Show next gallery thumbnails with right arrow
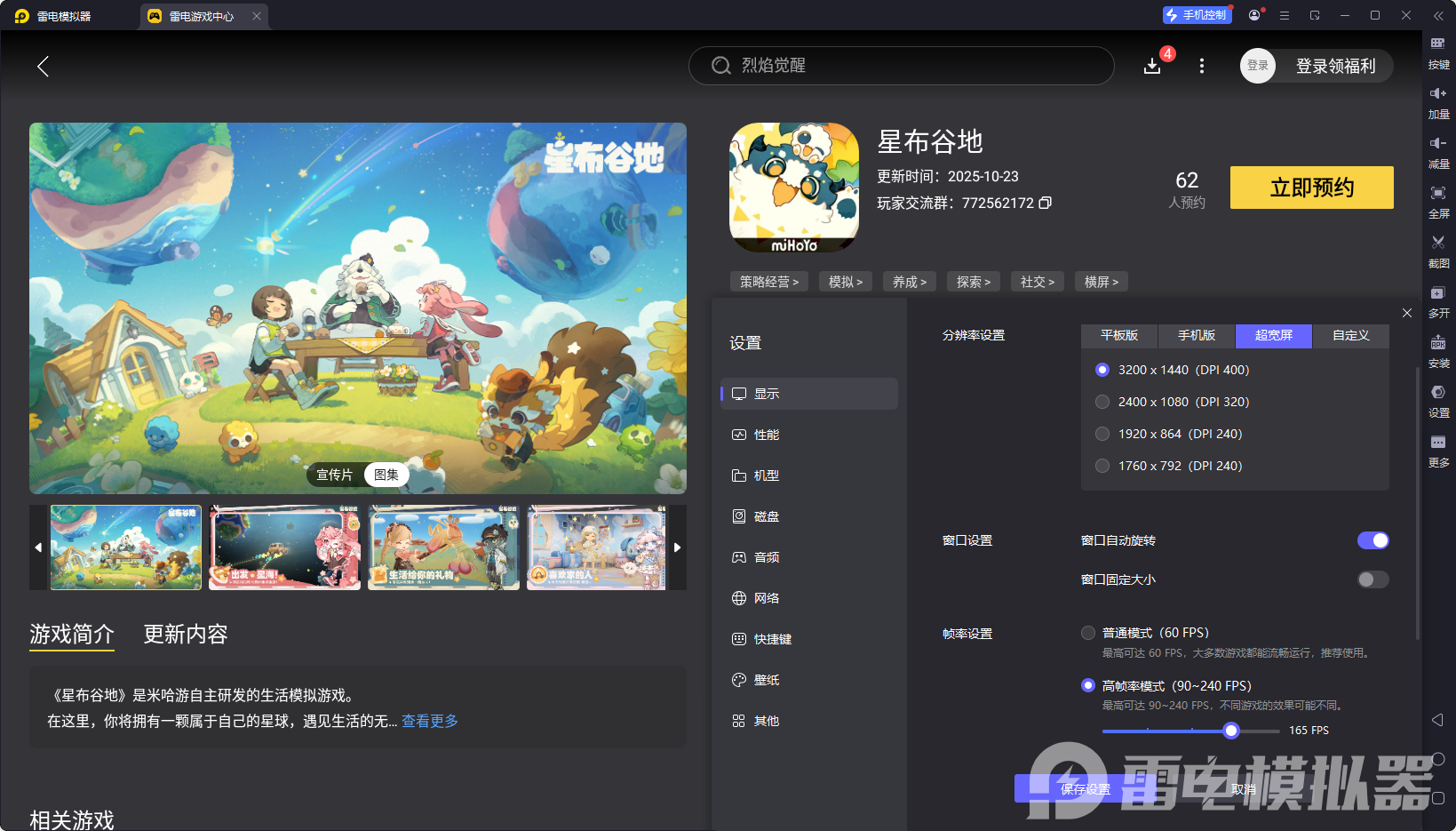Screen dimensions: 1456x831 (x=677, y=547)
